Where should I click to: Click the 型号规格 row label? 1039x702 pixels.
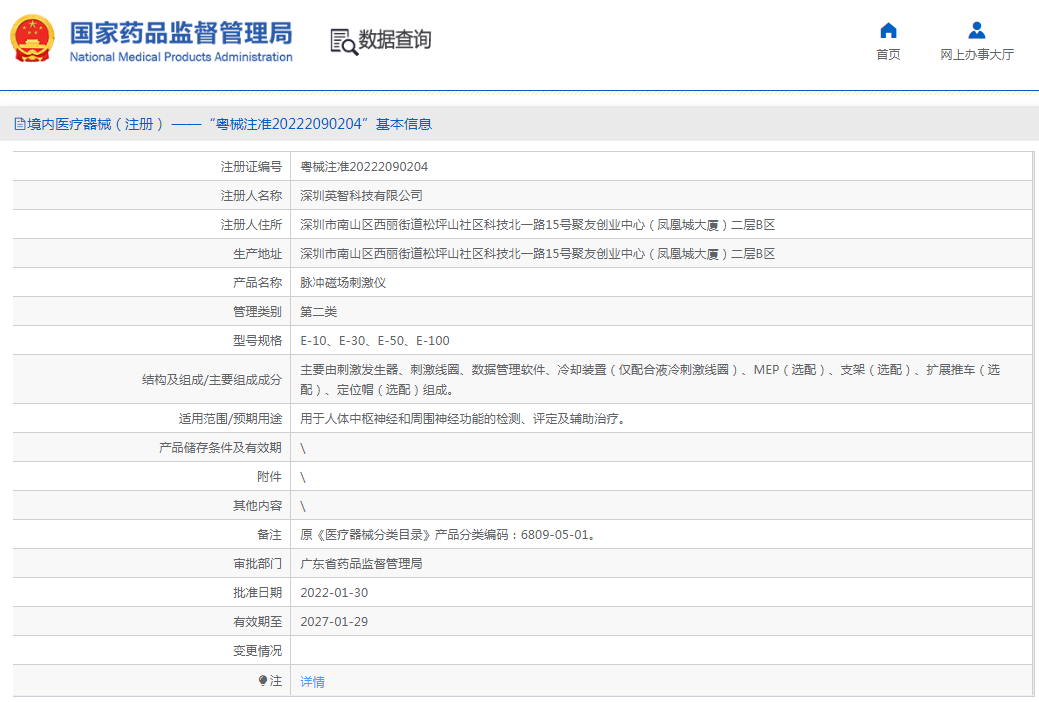[x=257, y=341]
